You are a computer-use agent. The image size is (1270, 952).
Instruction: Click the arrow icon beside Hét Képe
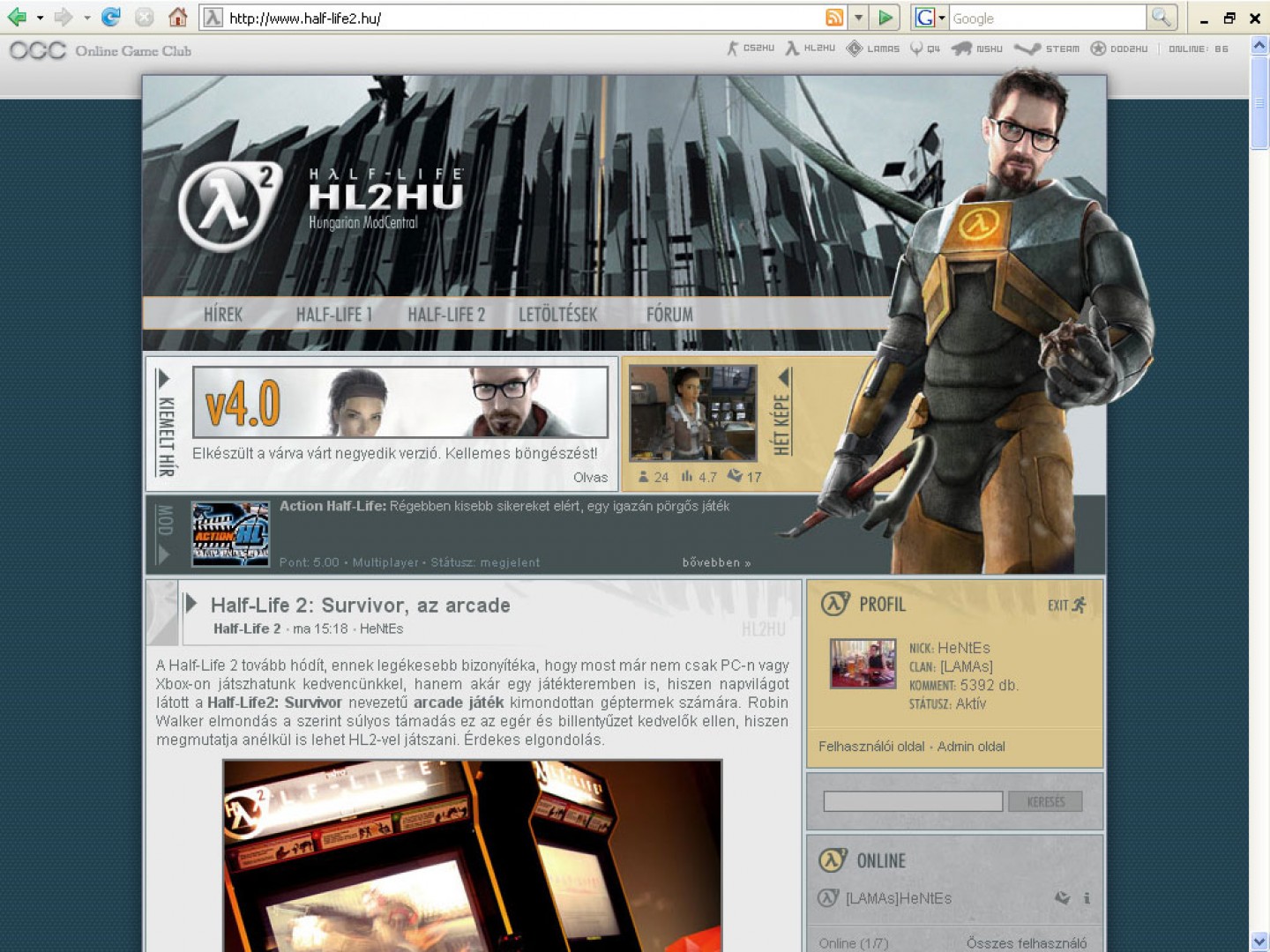(x=783, y=376)
